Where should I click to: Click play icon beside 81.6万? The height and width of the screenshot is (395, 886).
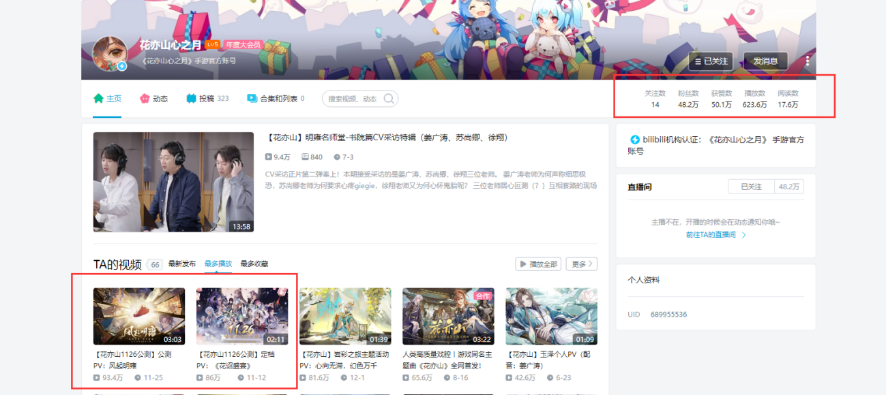304,377
